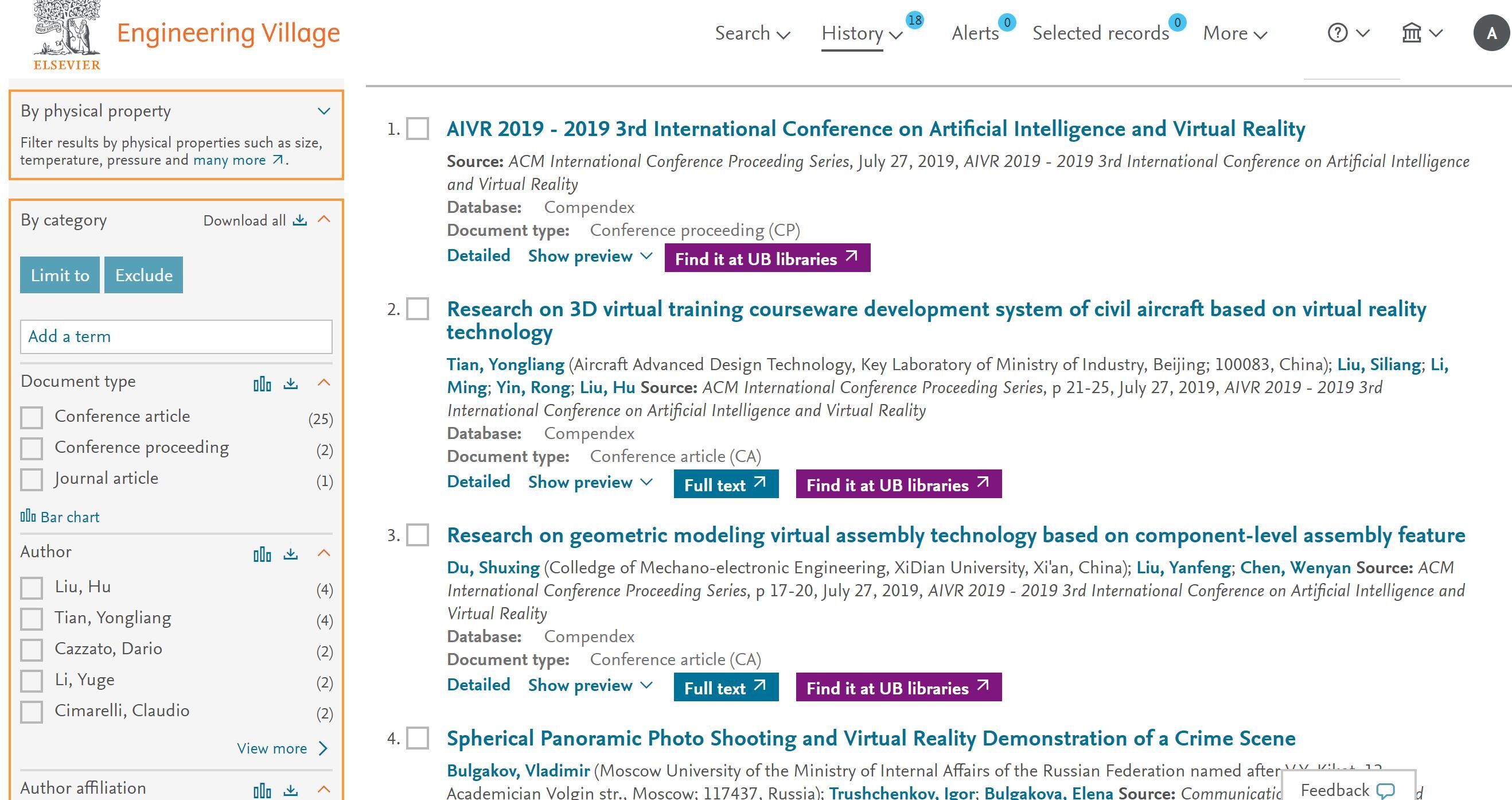The width and height of the screenshot is (1512, 800).
Task: Find 3D virtual training result at UB libraries
Action: coord(899,484)
